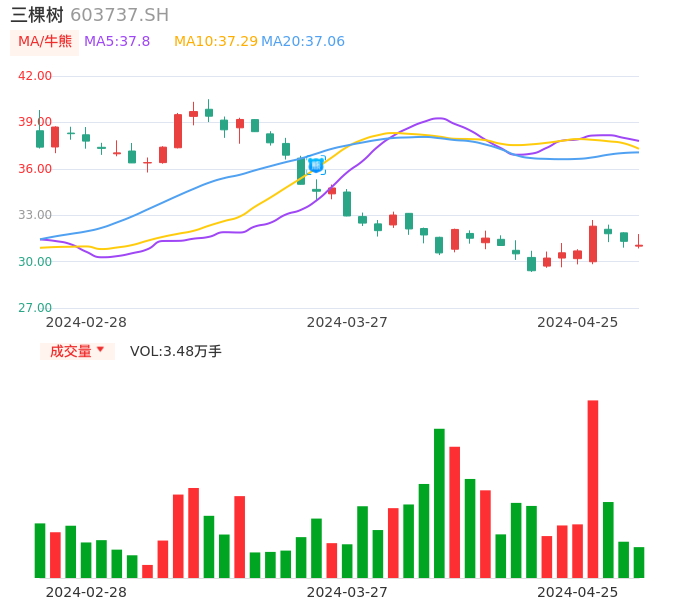The height and width of the screenshot is (606, 686).
Task: Click the blue bear marker icon on chart
Action: pyautogui.click(x=316, y=165)
